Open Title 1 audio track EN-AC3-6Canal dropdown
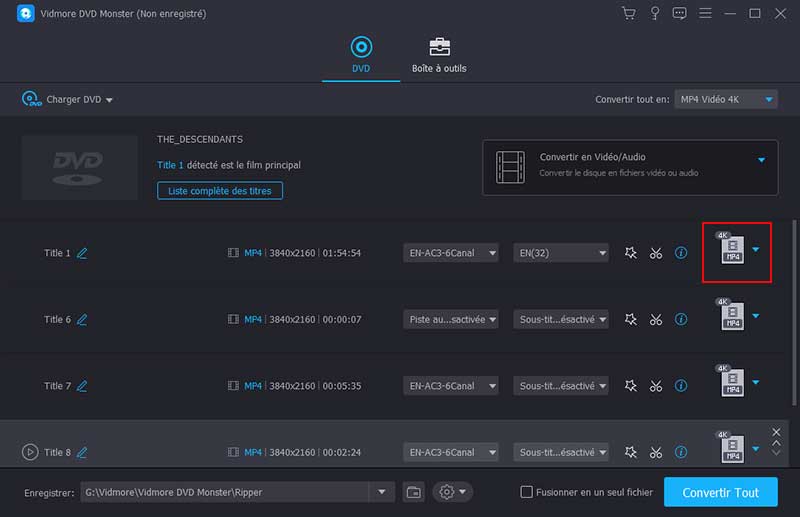The height and width of the screenshot is (517, 800). (451, 253)
